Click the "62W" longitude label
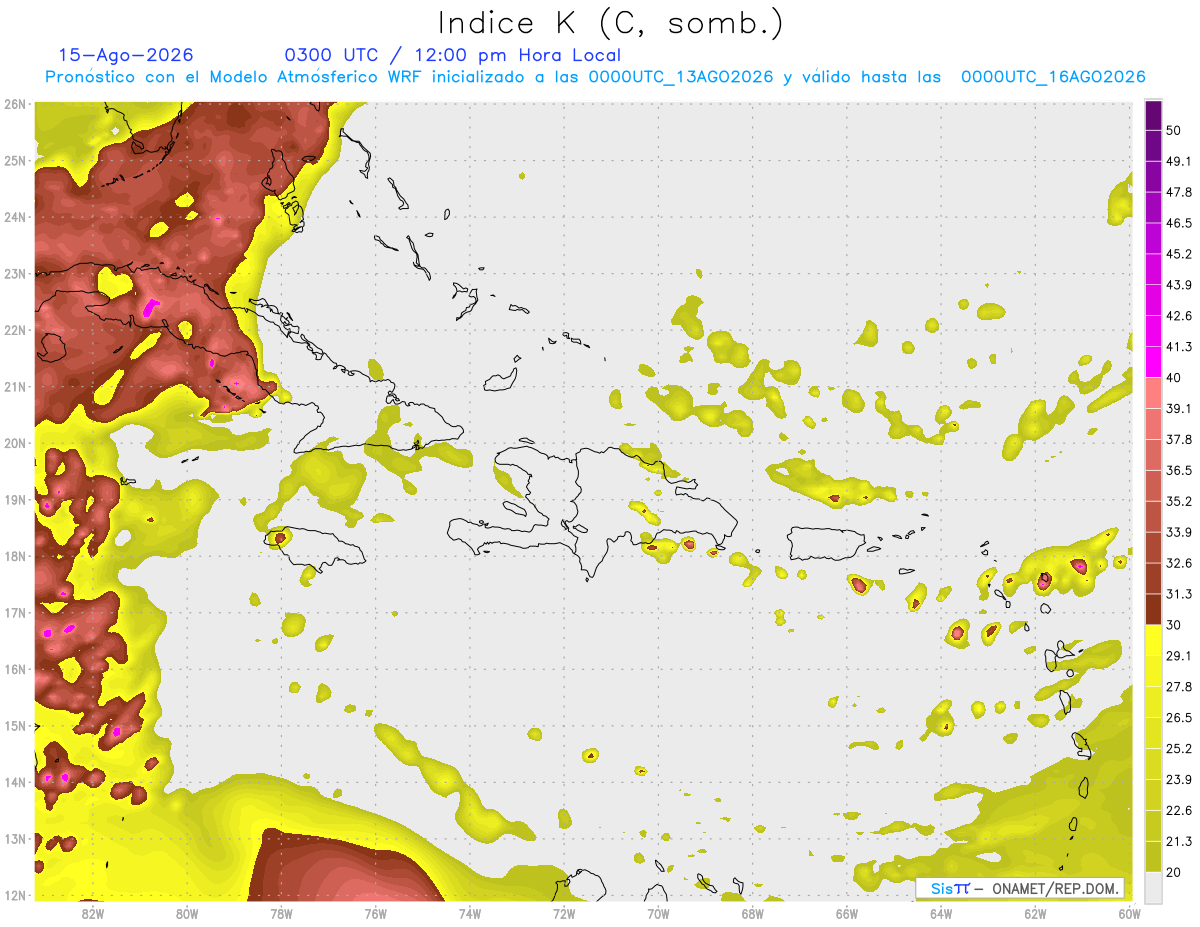 [x=1035, y=913]
